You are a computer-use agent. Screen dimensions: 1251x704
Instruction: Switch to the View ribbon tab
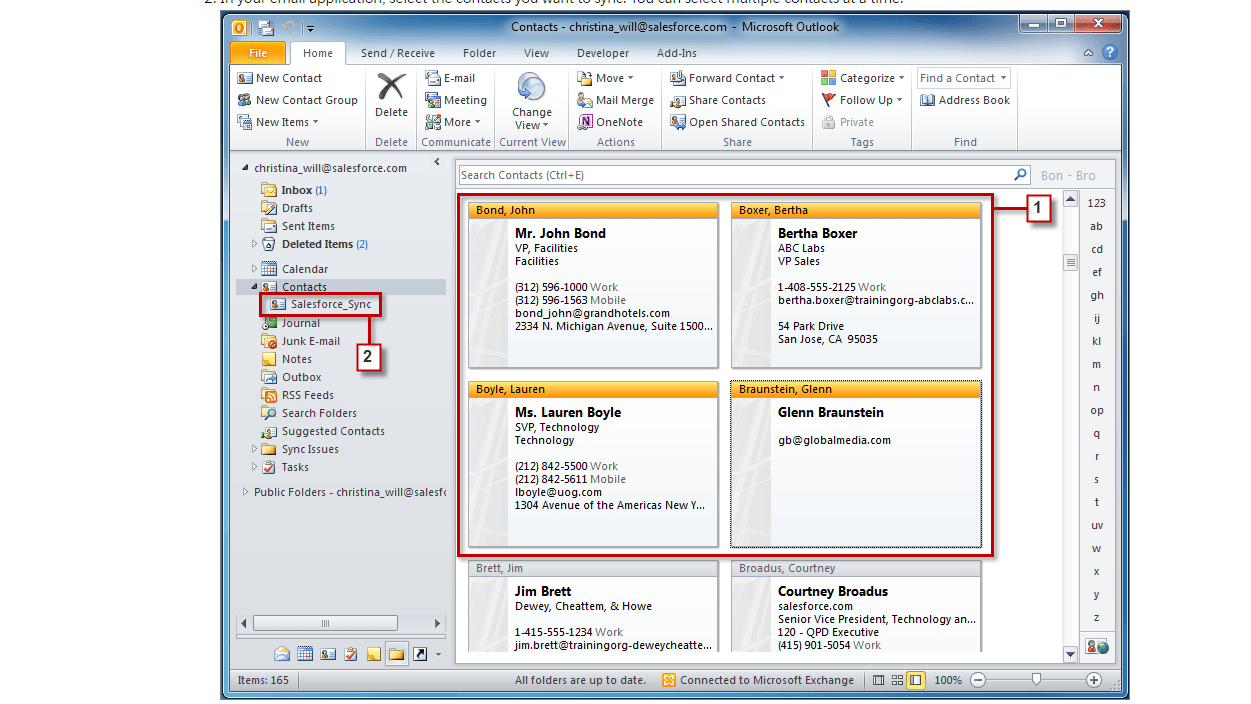click(x=536, y=53)
